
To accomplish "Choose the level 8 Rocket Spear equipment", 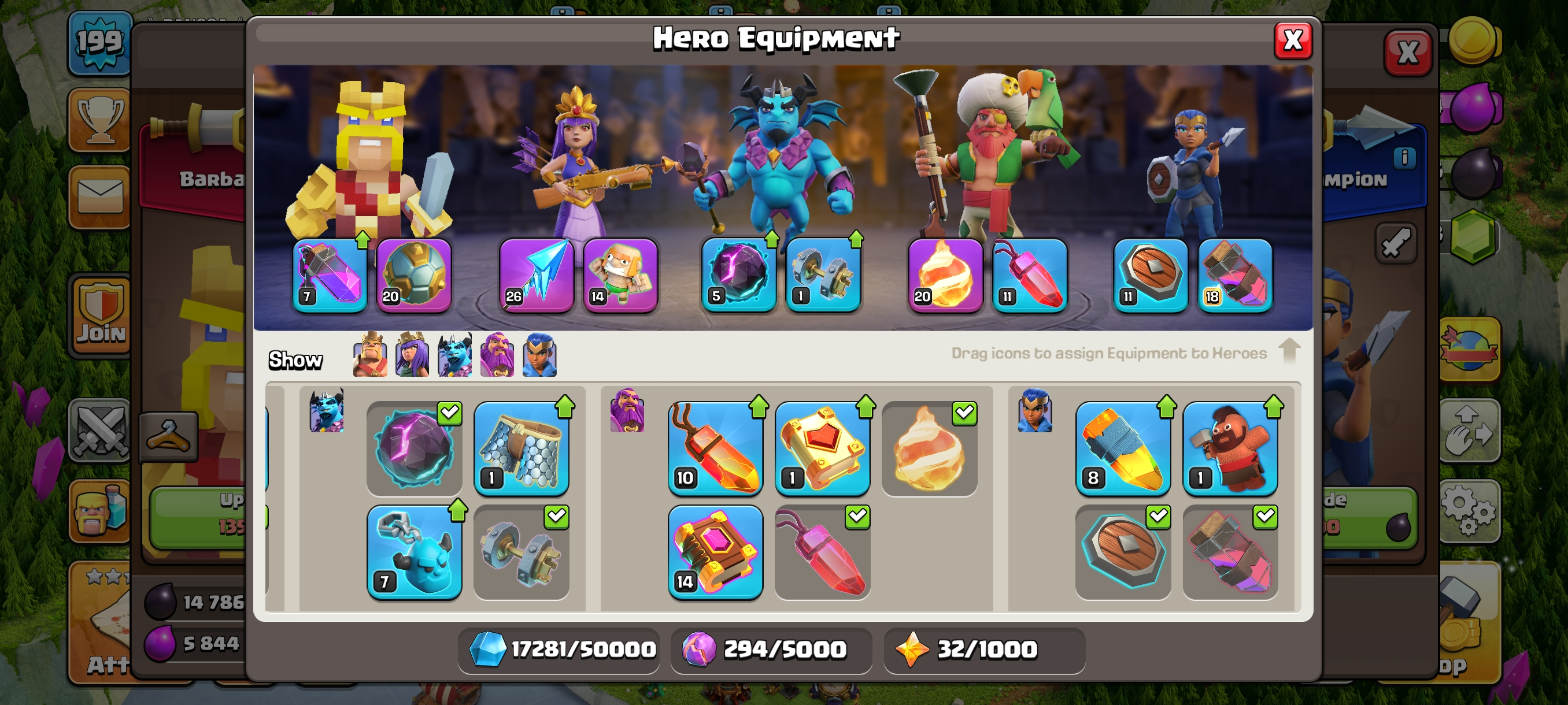I will (1123, 448).
